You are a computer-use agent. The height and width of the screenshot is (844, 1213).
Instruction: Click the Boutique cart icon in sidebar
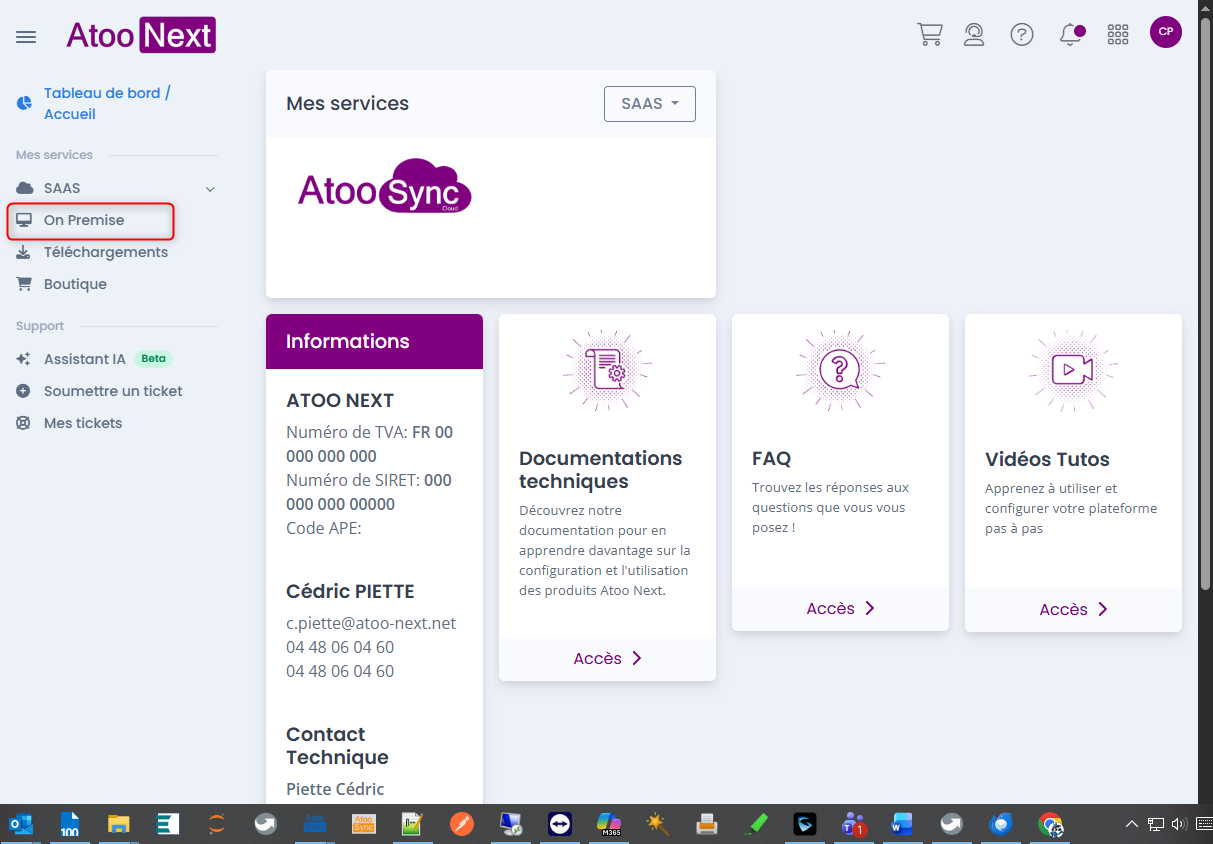tap(24, 284)
